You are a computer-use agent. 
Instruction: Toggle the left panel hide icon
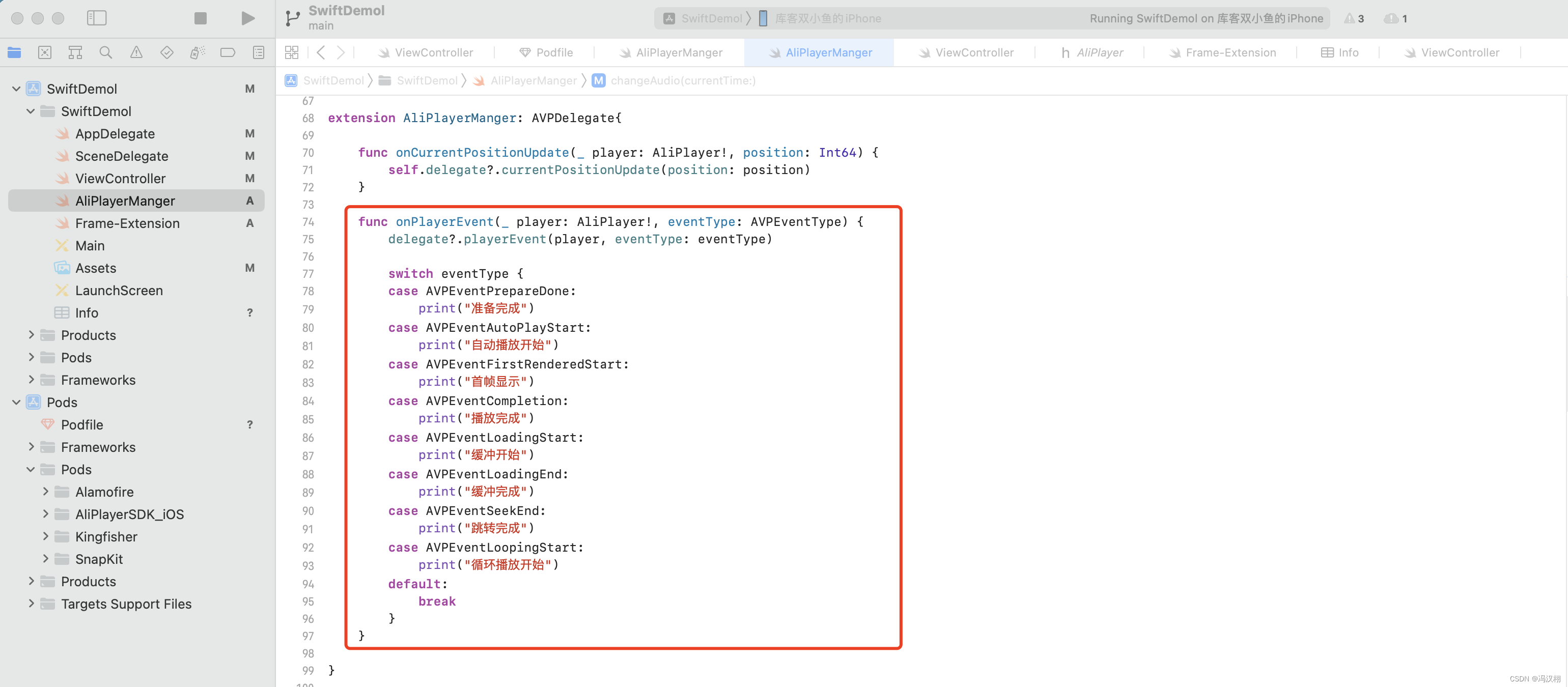coord(97,17)
